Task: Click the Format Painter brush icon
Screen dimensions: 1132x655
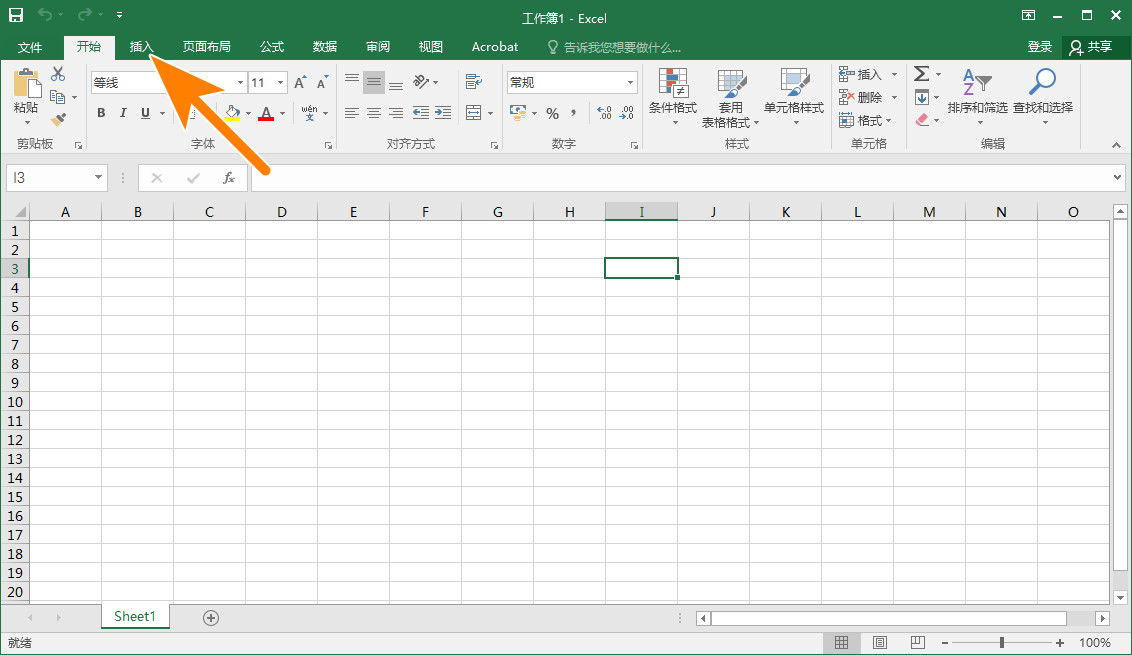Action: coord(58,120)
